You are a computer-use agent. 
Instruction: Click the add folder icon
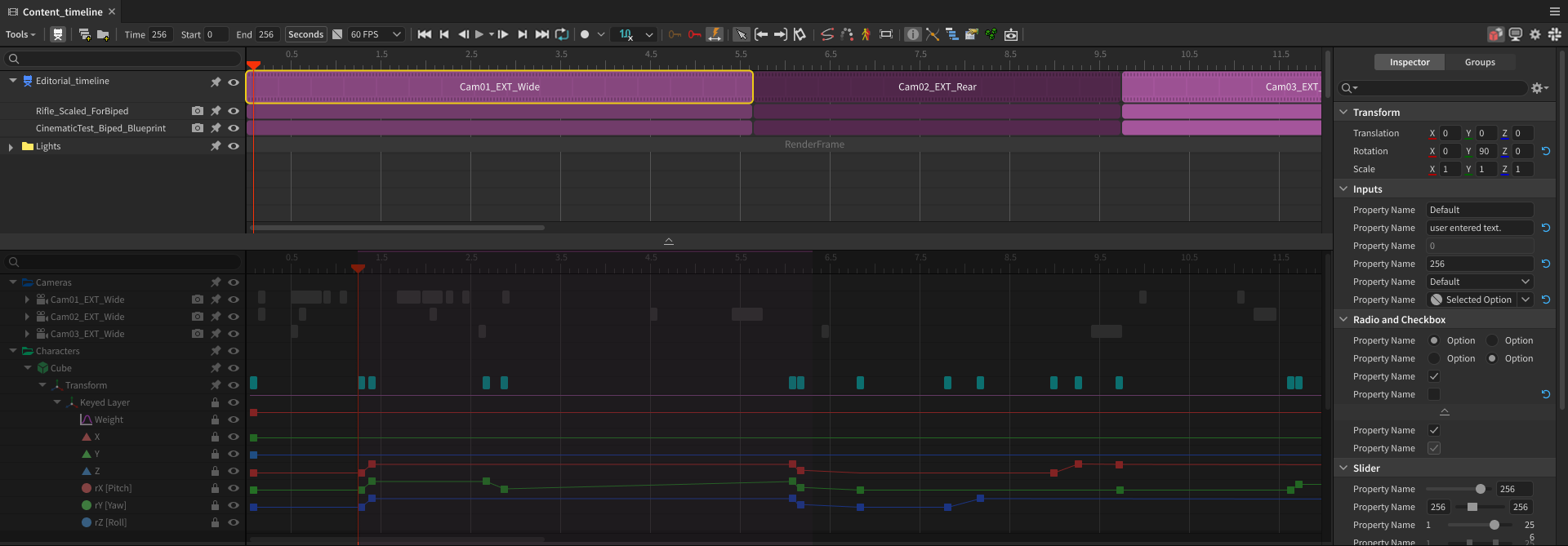coord(103,34)
